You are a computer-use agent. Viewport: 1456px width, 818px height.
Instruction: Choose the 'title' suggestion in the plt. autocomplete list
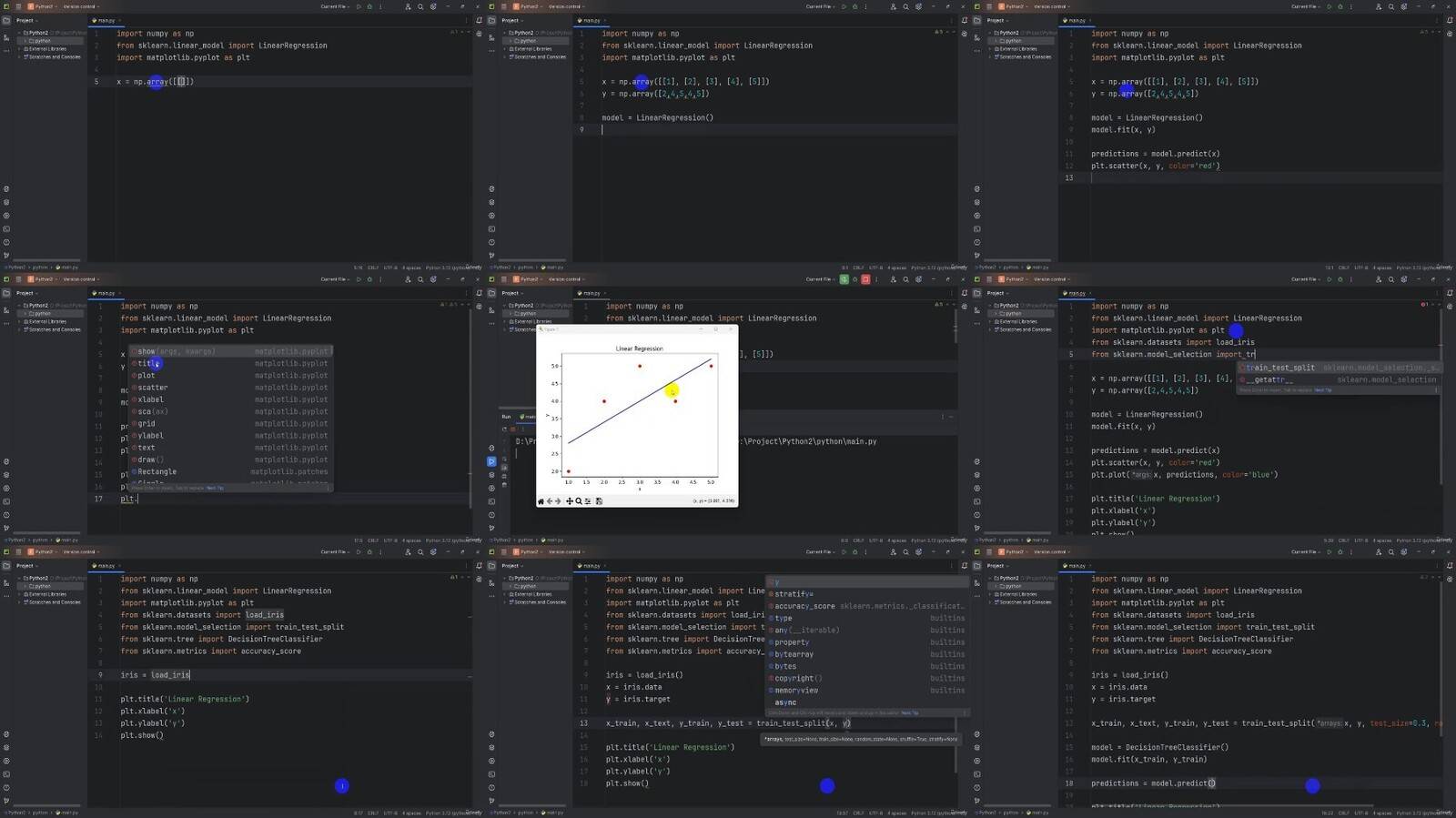231,363
